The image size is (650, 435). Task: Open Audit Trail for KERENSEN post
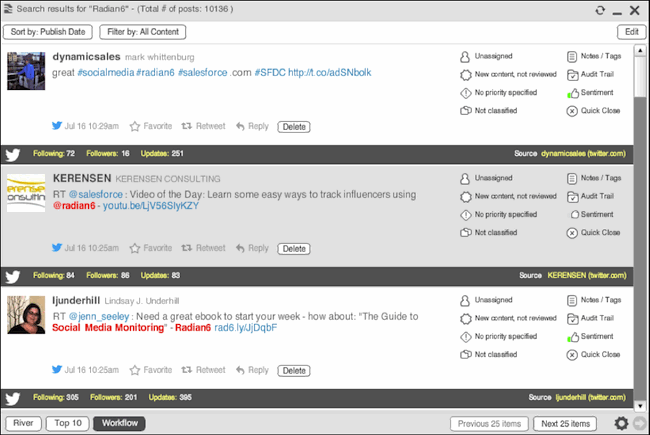pos(590,196)
